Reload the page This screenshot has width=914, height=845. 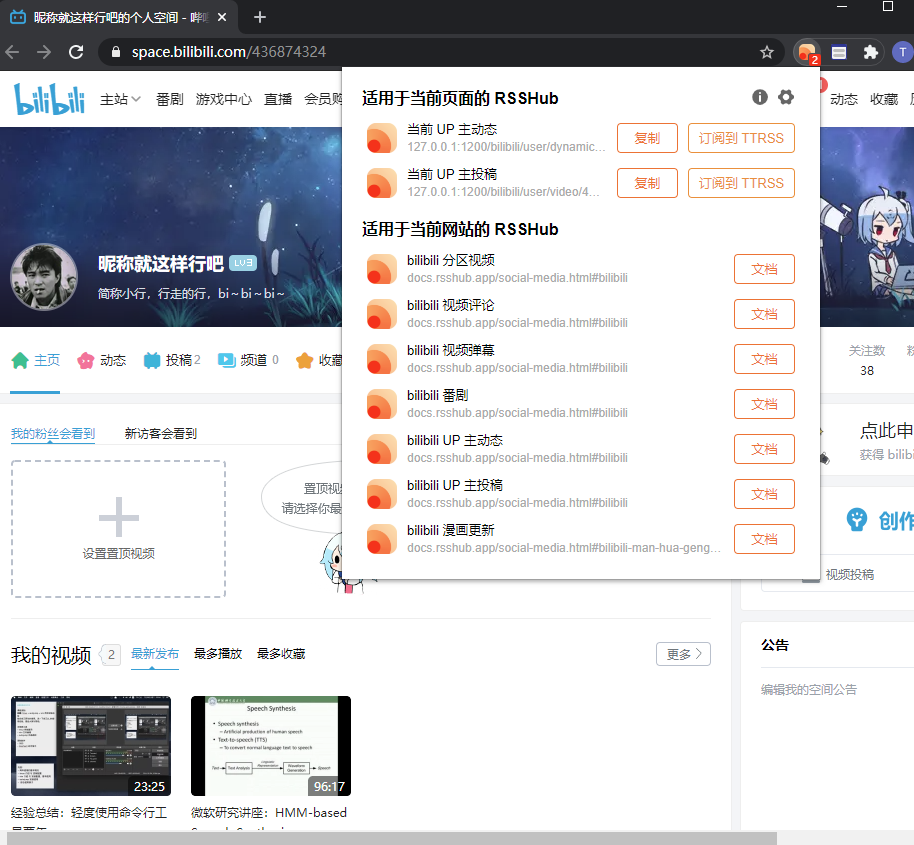pos(74,52)
